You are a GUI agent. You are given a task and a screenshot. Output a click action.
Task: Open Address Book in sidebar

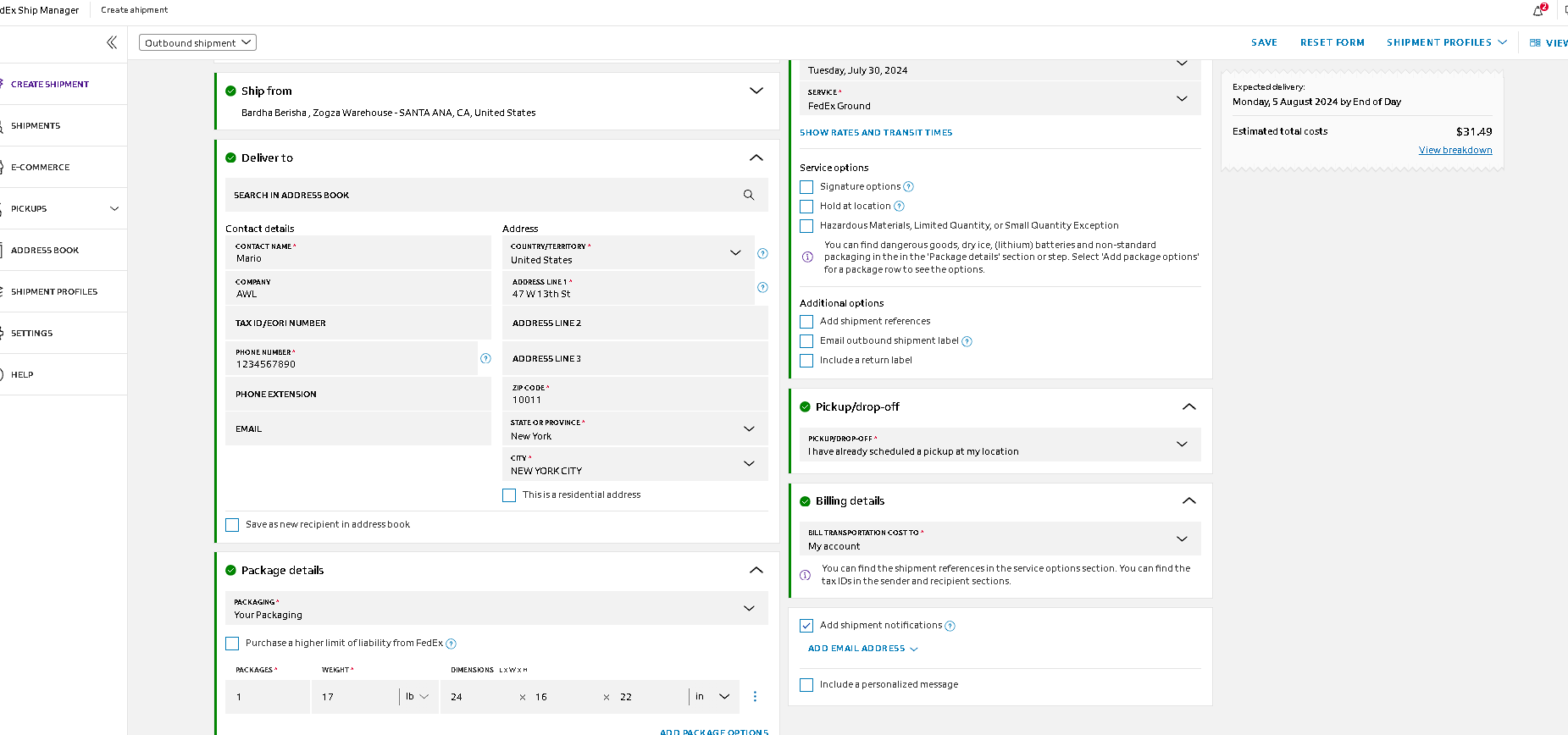point(45,250)
